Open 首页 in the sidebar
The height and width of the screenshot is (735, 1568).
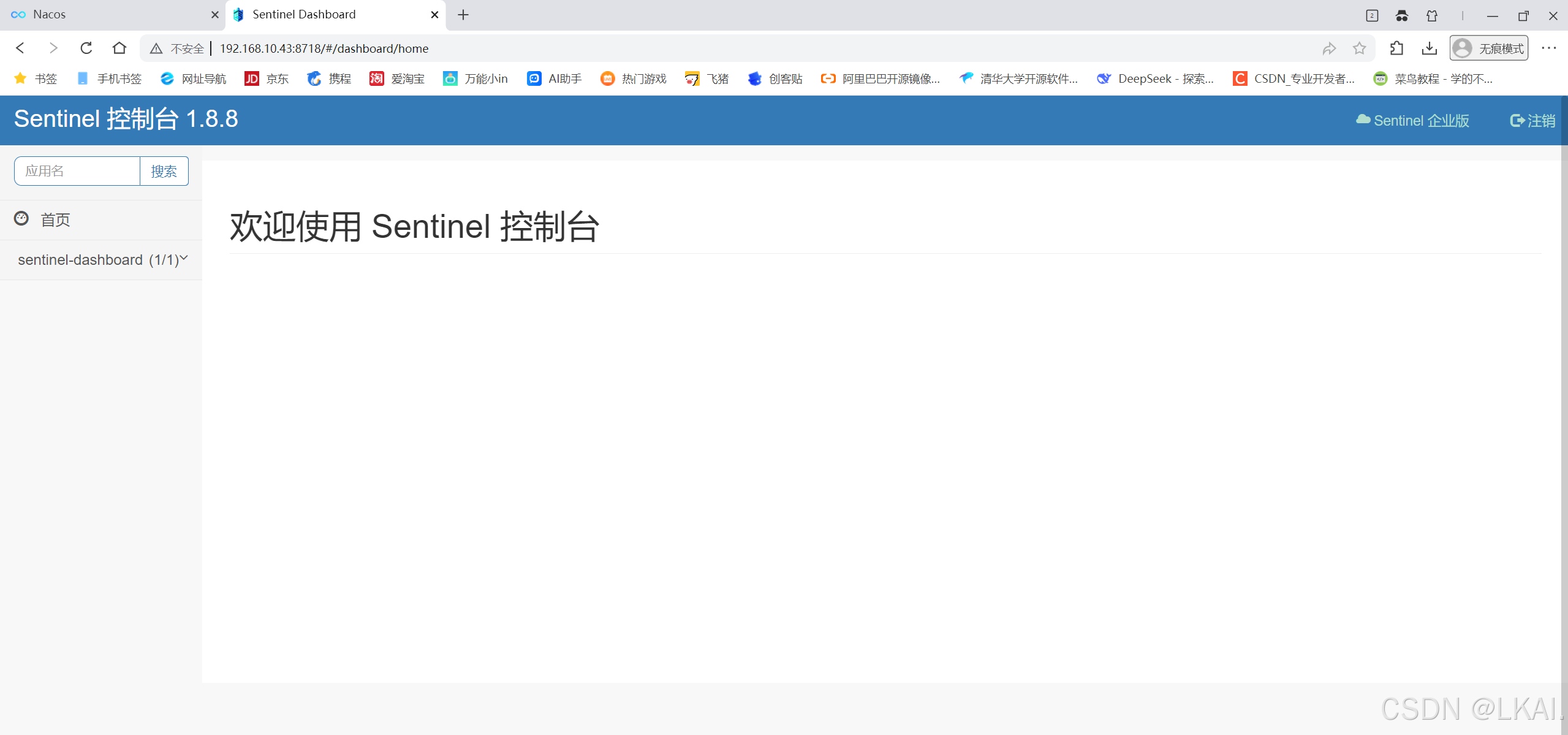pos(101,219)
